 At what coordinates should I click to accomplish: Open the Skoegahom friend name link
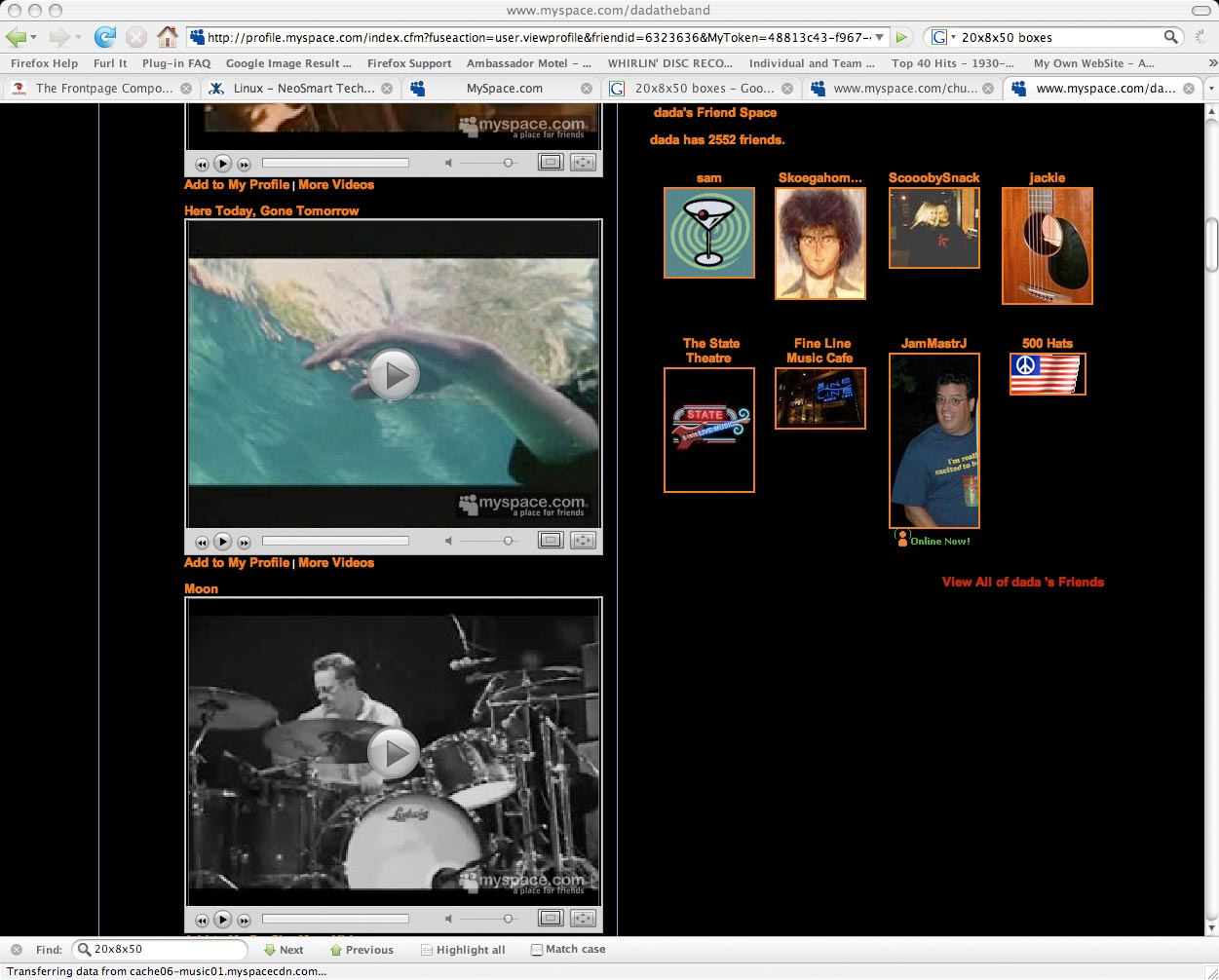tap(820, 178)
